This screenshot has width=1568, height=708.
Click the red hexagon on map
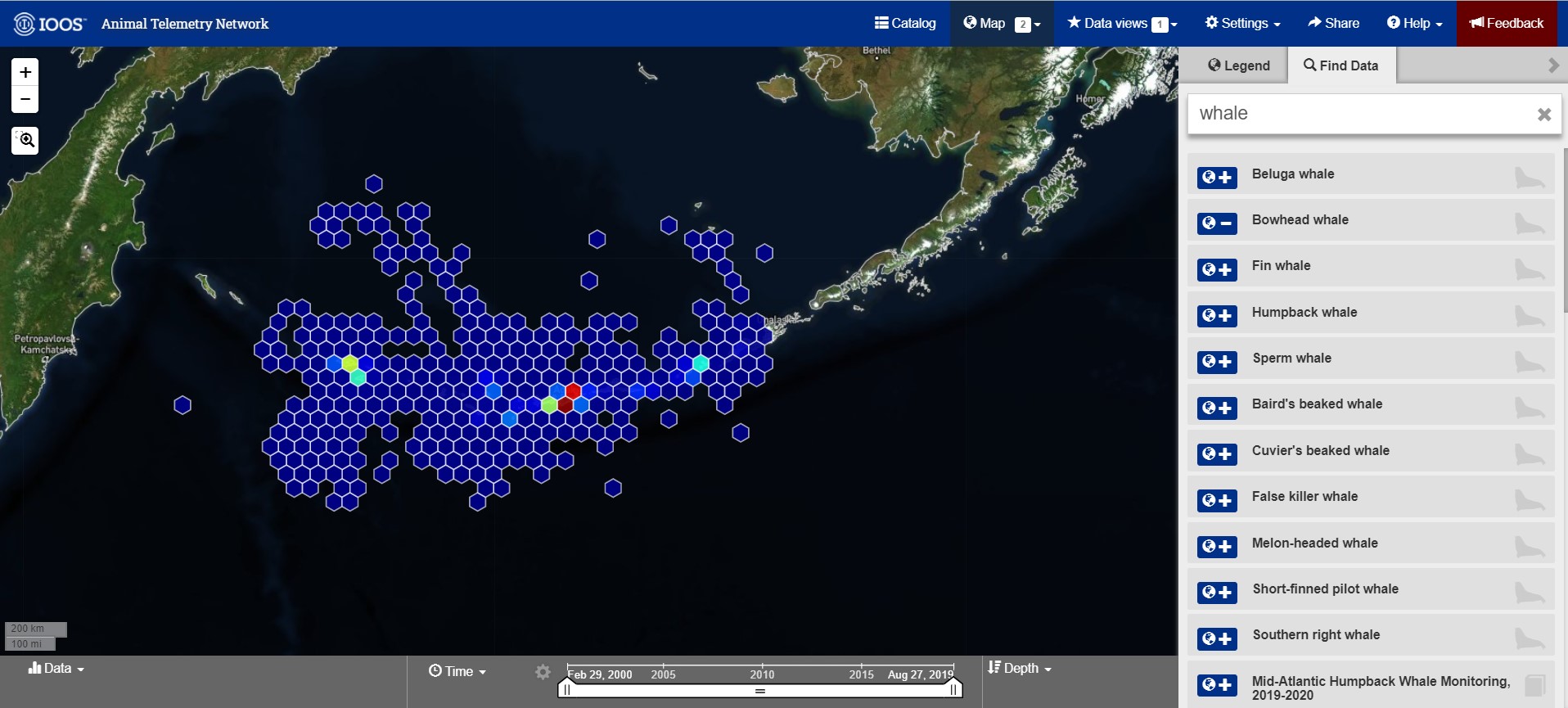pyautogui.click(x=573, y=390)
